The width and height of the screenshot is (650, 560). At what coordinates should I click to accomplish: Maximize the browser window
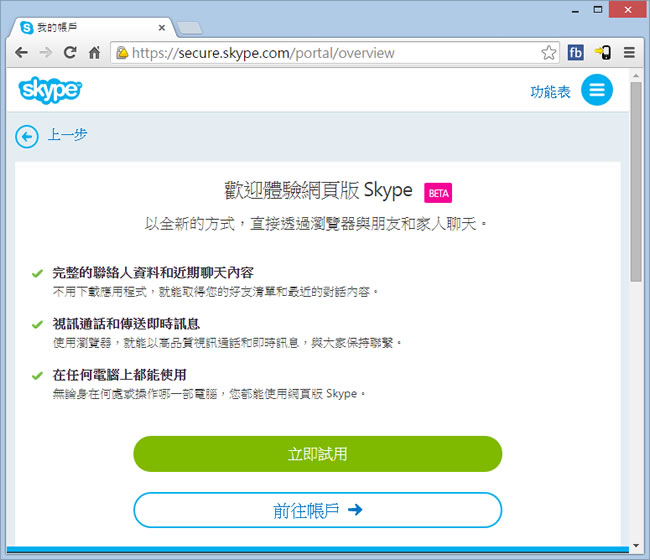click(597, 9)
